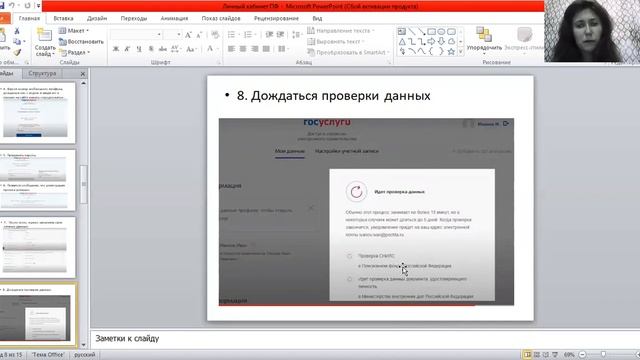The image size is (640, 360).
Task: Toggle text shadow S formatting
Action: coord(151,49)
